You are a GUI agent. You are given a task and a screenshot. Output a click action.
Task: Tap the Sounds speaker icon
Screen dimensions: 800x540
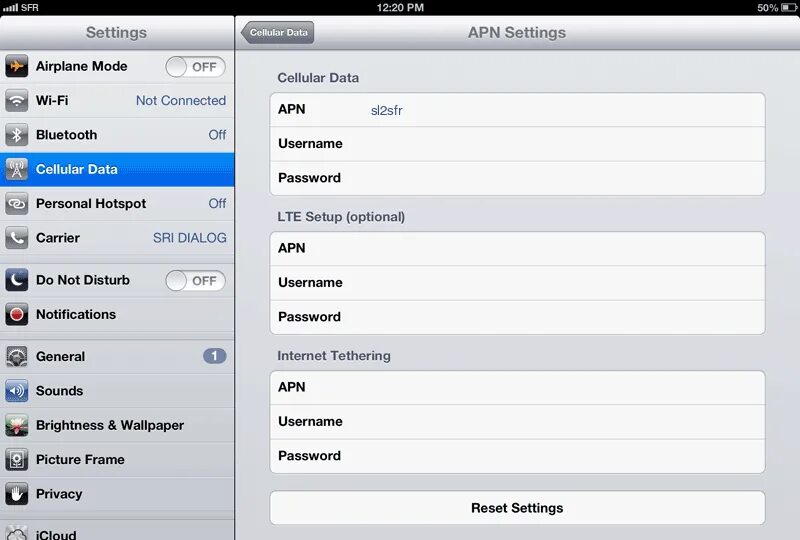(16, 391)
